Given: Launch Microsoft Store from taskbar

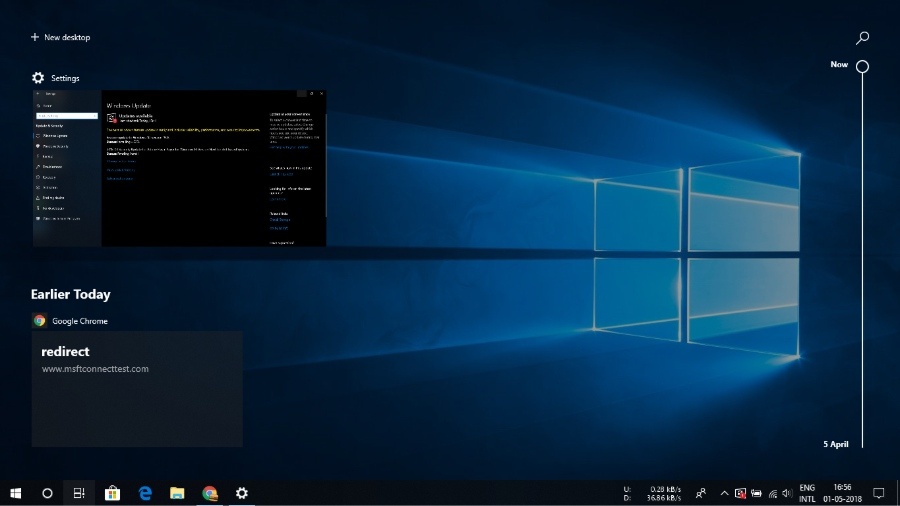Looking at the screenshot, I should 113,493.
